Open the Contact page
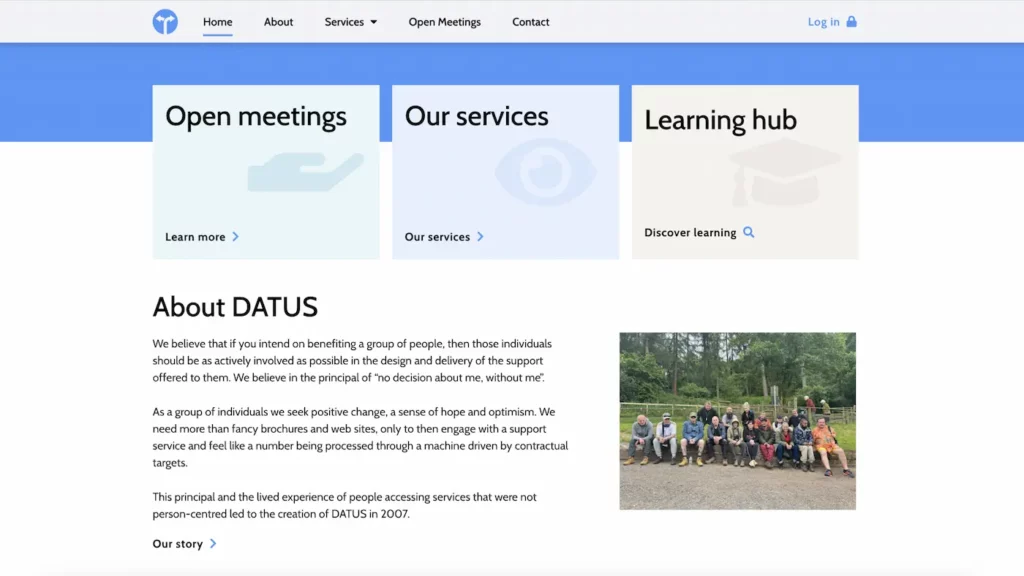The height and width of the screenshot is (576, 1024). click(530, 22)
